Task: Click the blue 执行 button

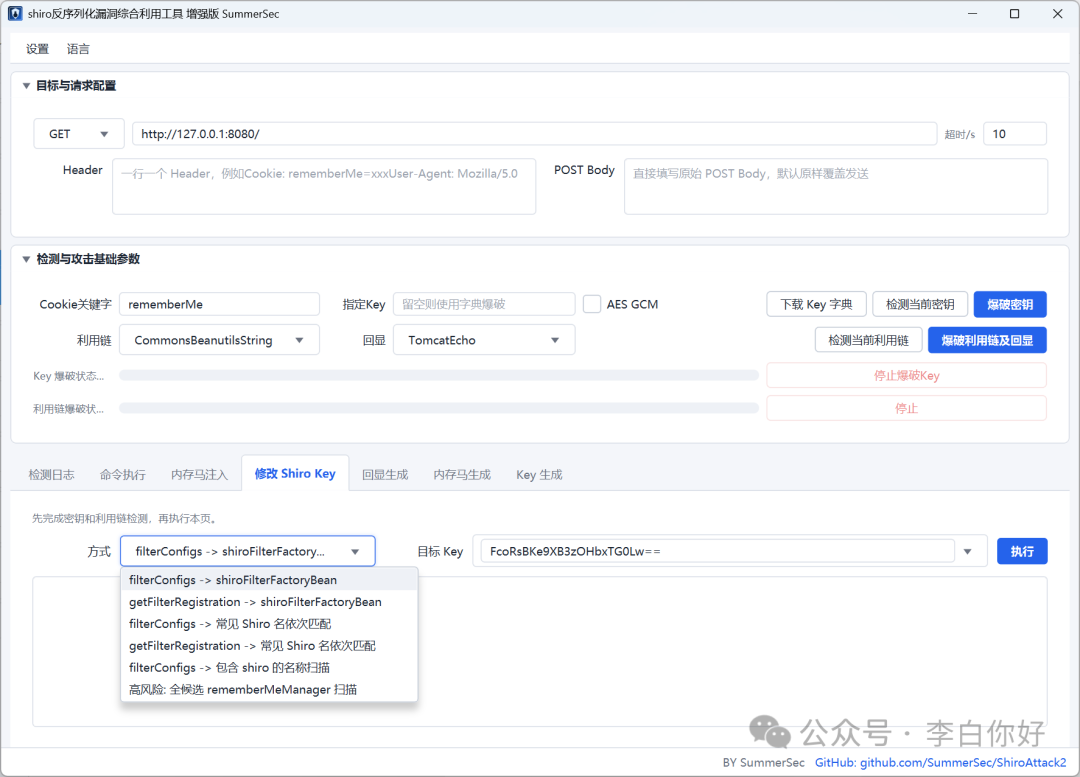Action: coord(1022,551)
